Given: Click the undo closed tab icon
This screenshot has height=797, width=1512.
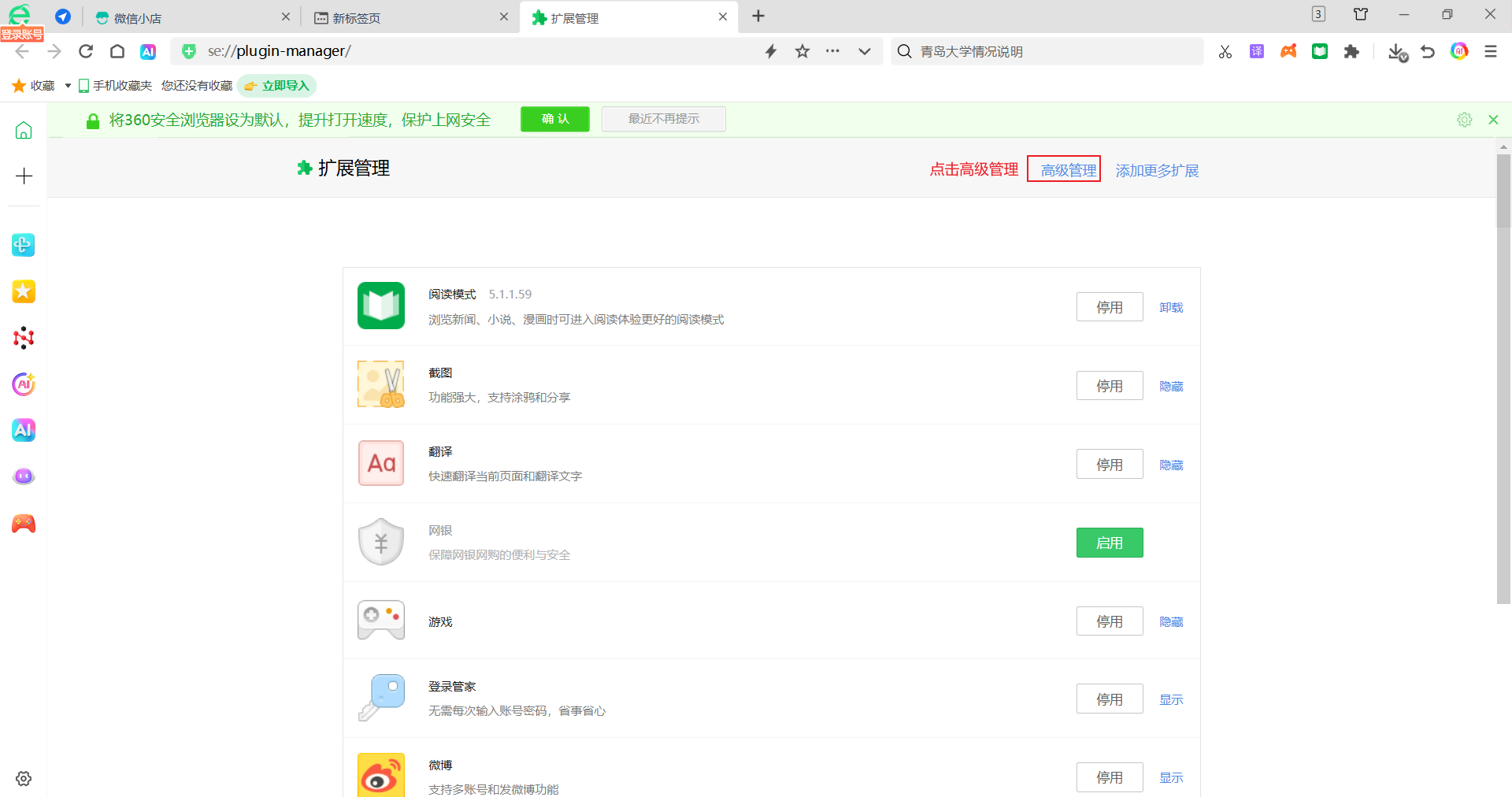Looking at the screenshot, I should coord(1428,51).
